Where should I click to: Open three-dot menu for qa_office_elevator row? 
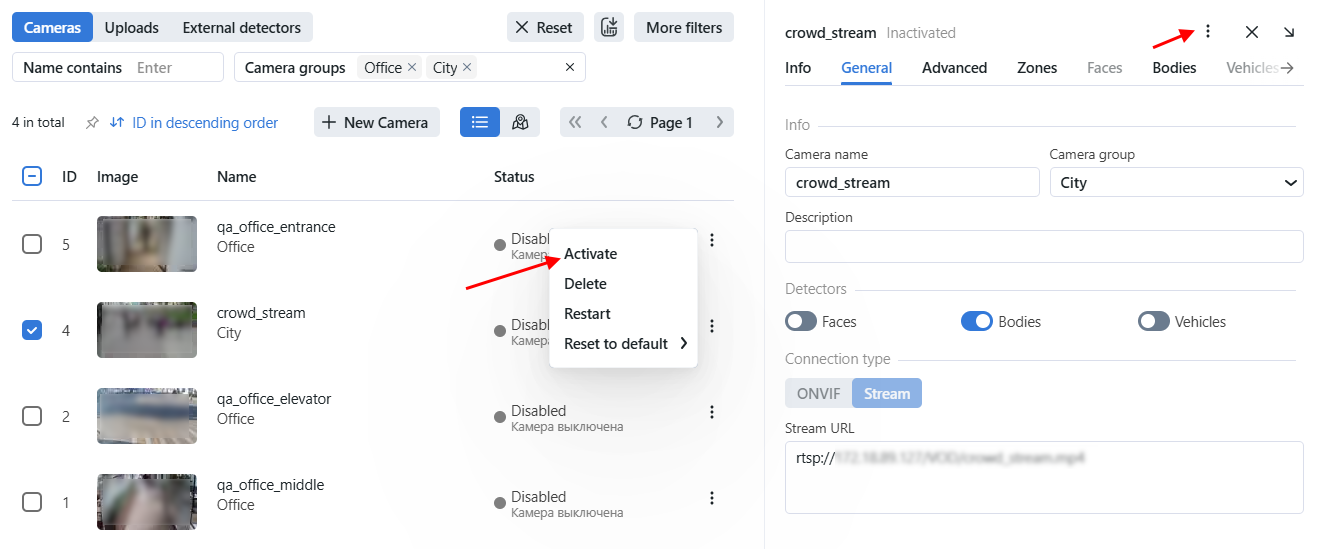click(x=712, y=412)
